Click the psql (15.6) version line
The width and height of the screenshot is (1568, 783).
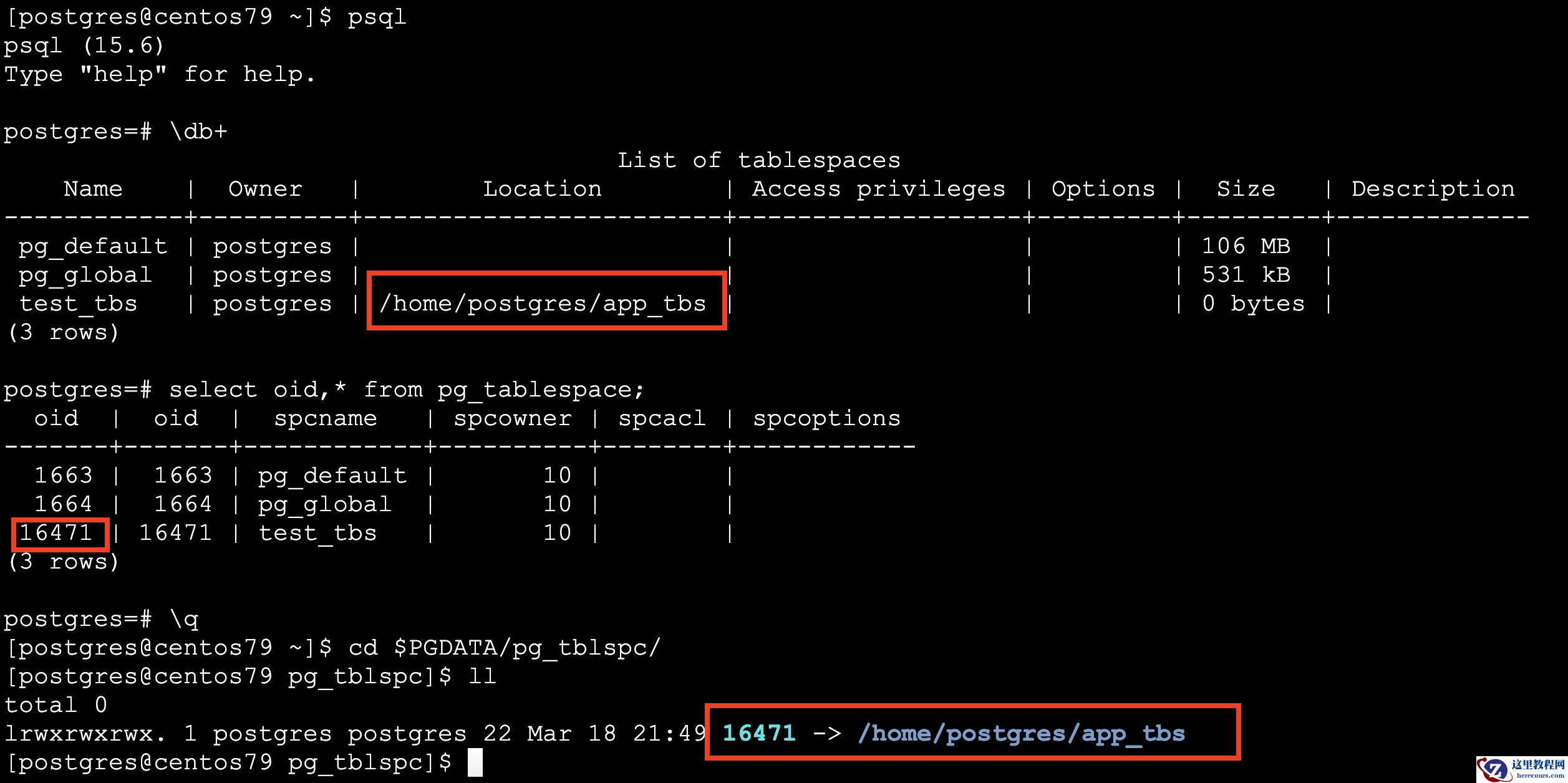(x=84, y=46)
